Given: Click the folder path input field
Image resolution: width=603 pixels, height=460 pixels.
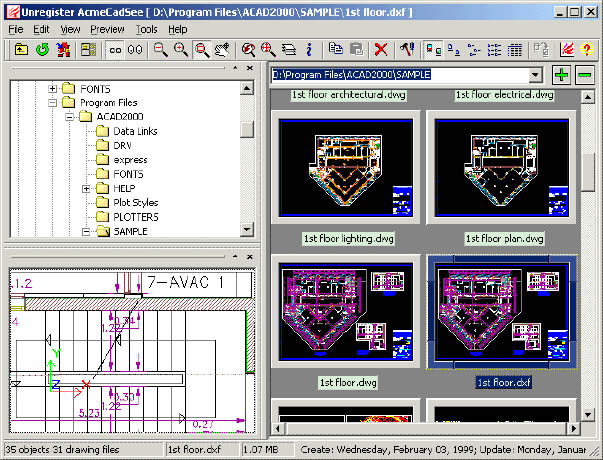Looking at the screenshot, I should pyautogui.click(x=407, y=75).
